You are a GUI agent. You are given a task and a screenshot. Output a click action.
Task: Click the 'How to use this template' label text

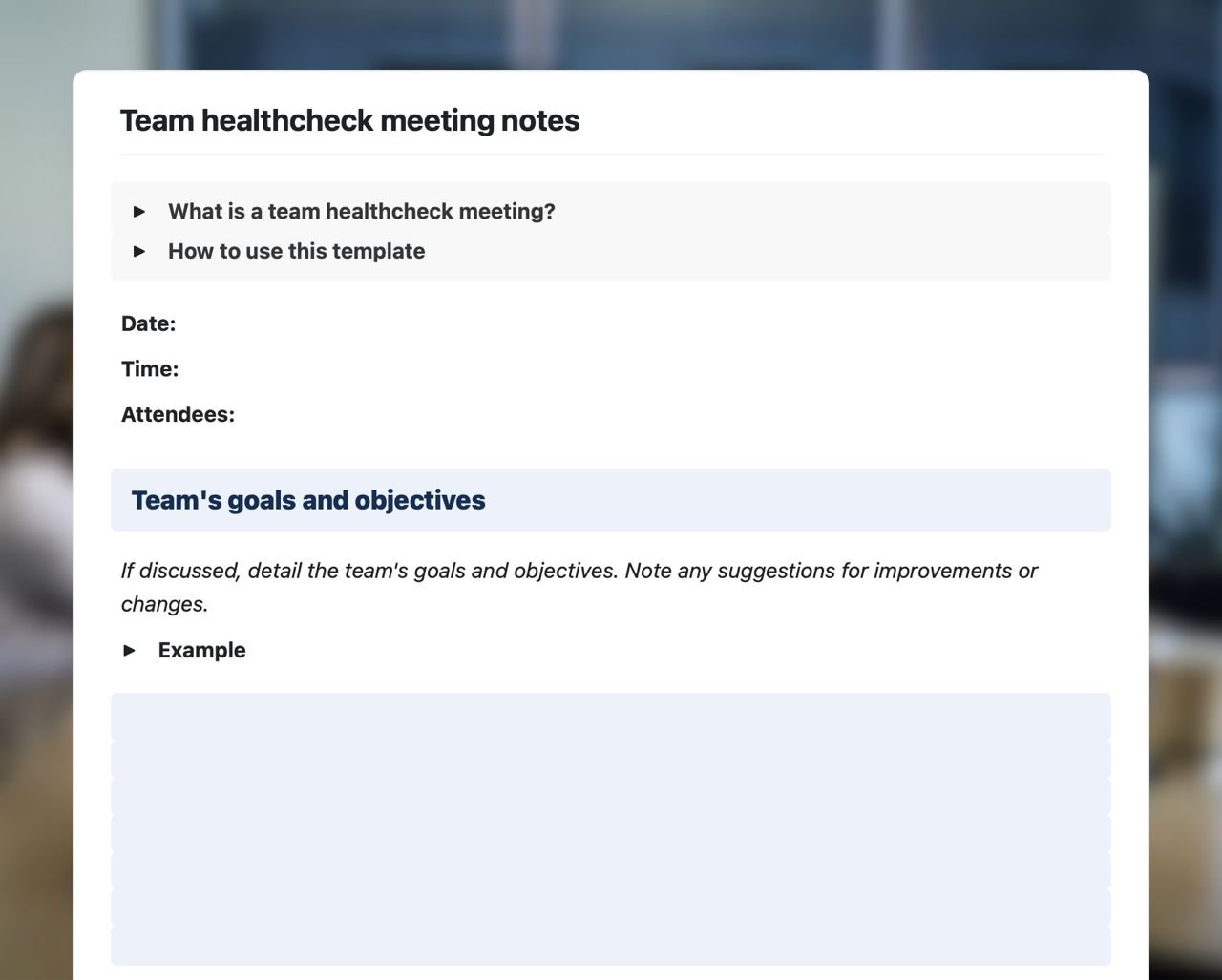point(296,251)
